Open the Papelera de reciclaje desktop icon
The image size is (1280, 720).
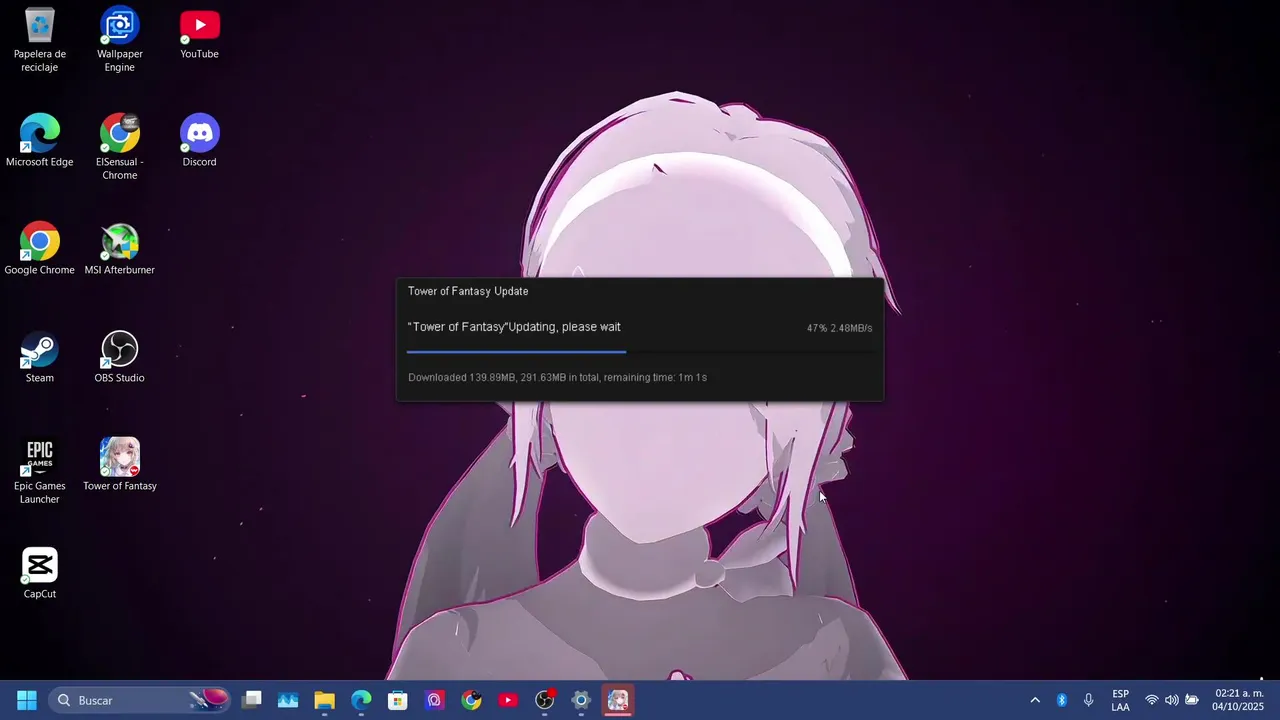pos(40,40)
